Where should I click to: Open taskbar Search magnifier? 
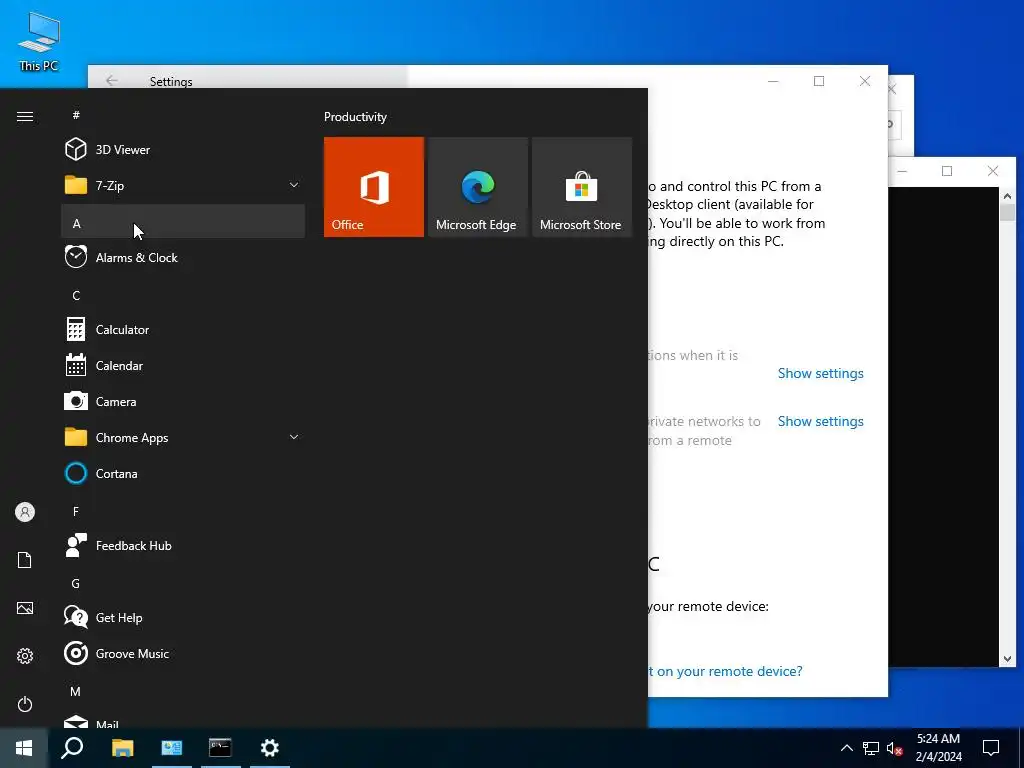point(72,748)
